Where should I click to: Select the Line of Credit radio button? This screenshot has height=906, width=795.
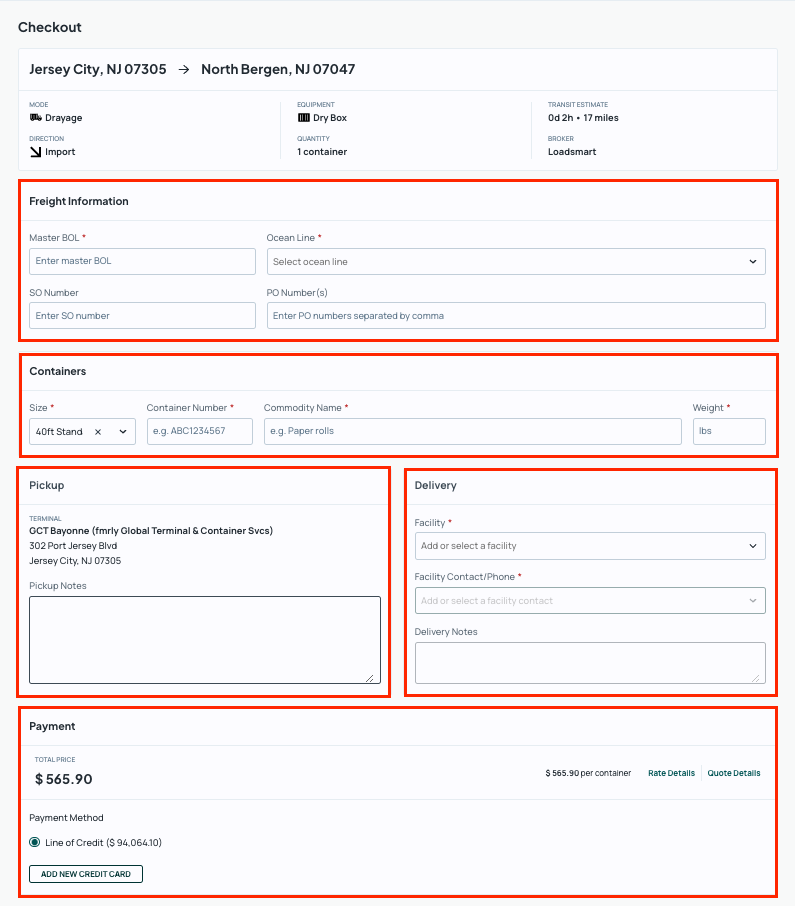(x=35, y=842)
